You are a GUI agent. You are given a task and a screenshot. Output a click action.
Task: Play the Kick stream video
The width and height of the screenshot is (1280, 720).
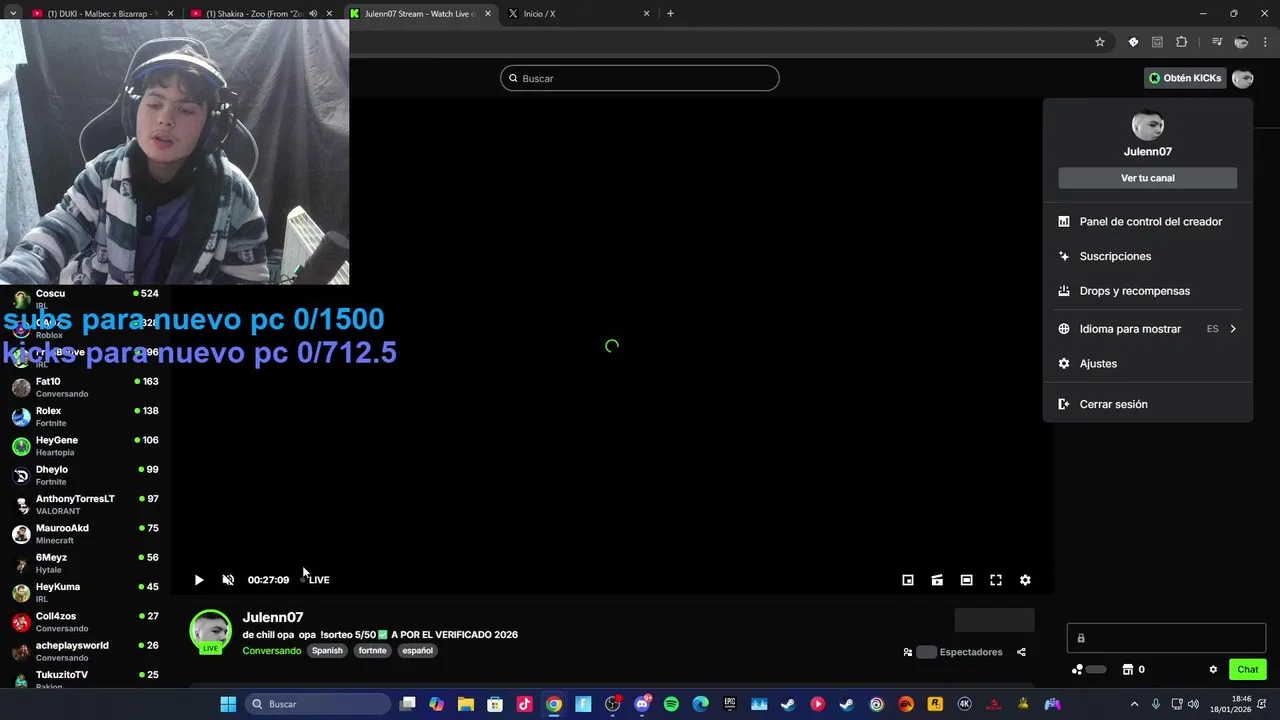[198, 580]
